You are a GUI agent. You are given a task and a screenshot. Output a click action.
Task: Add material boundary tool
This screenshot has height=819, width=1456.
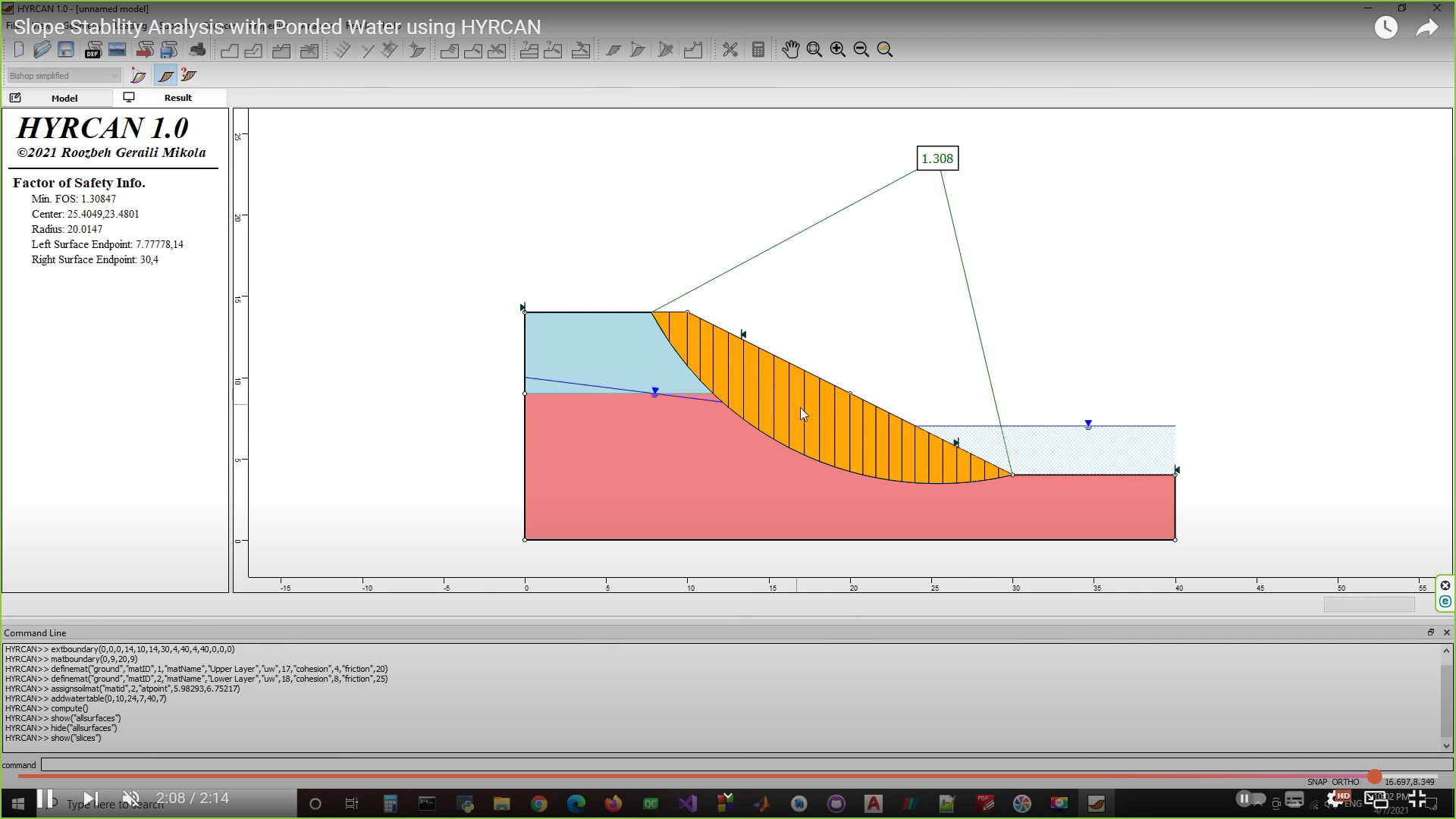pyautogui.click(x=253, y=50)
